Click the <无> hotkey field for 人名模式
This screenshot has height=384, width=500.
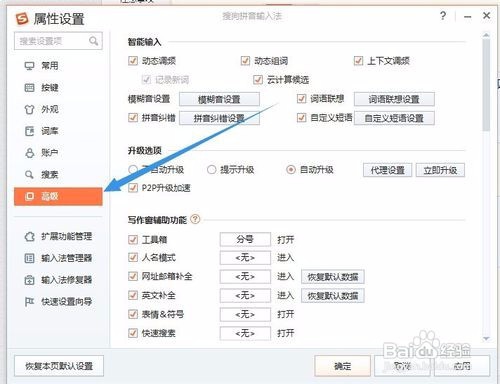point(245,258)
